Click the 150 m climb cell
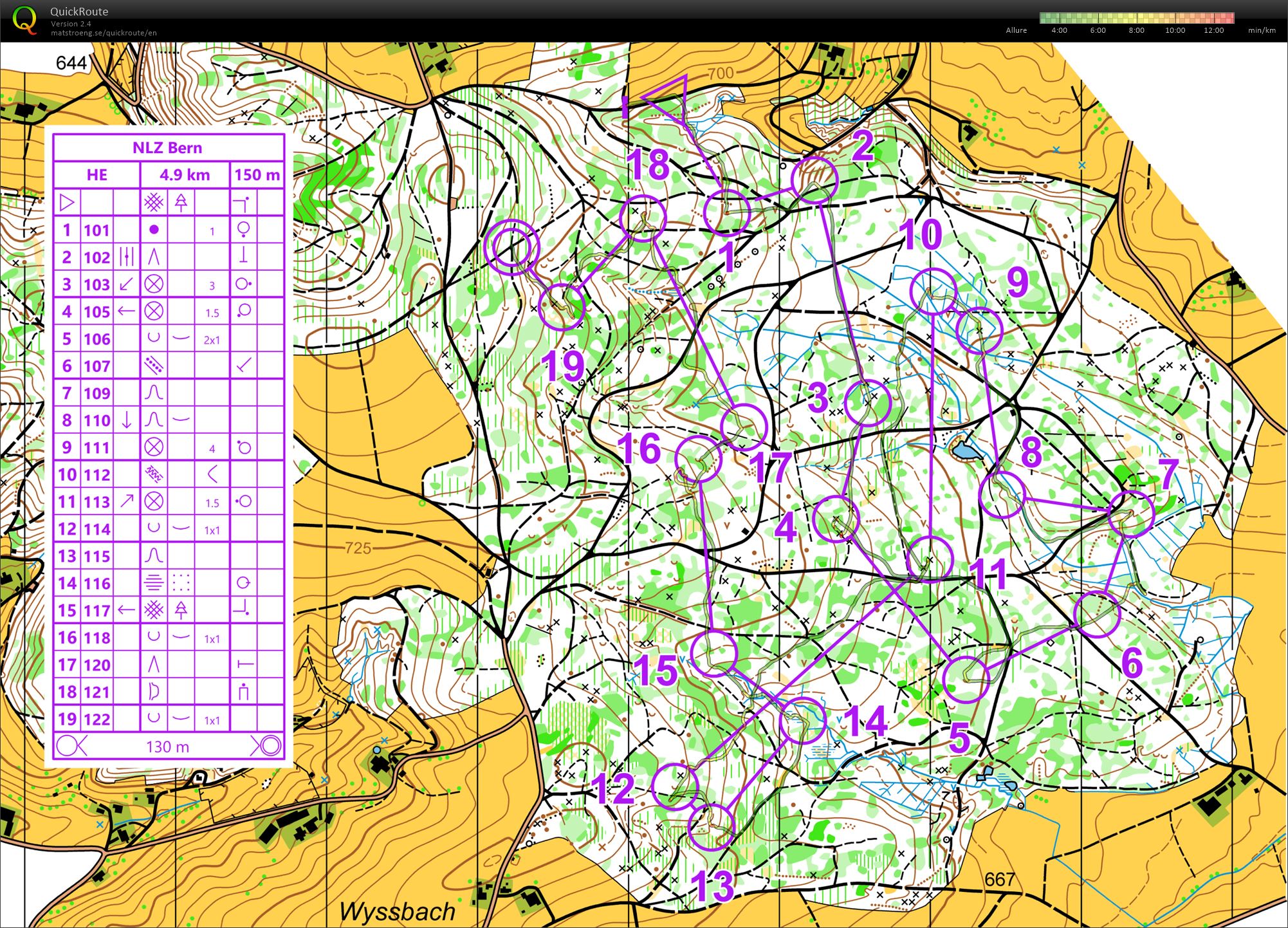This screenshot has height=928, width=1288. (257, 175)
